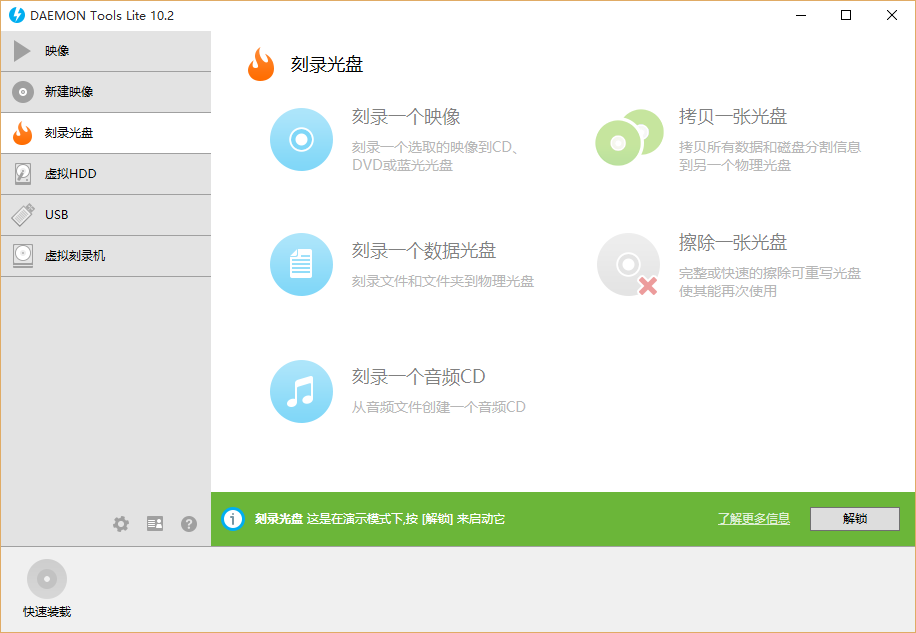Click the 擦除一张光盘 title text

(x=732, y=243)
